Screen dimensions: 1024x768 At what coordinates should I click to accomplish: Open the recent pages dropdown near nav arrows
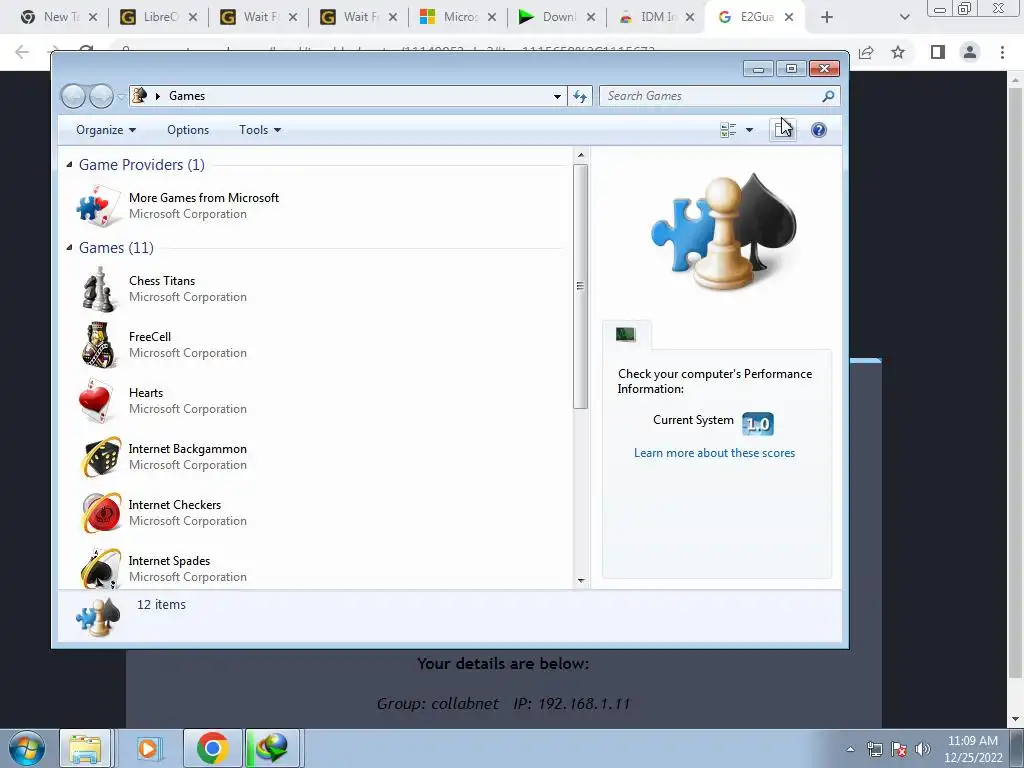[121, 97]
